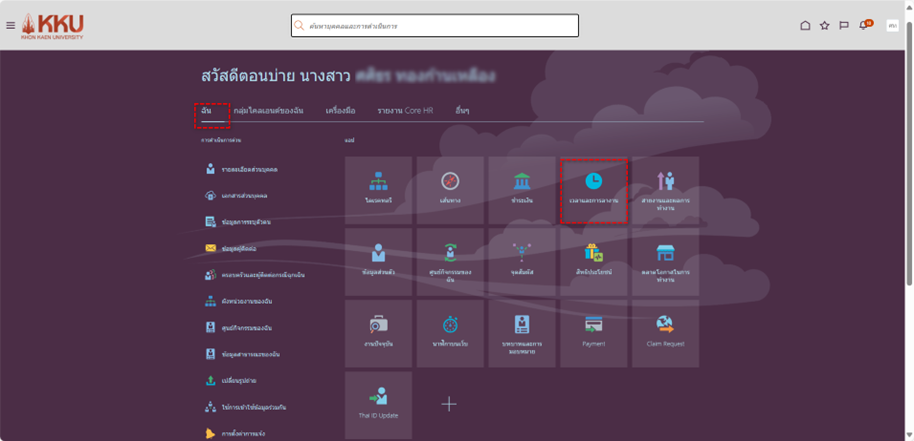
Task: Open the hamburger navigation menu
Action: tap(10, 25)
